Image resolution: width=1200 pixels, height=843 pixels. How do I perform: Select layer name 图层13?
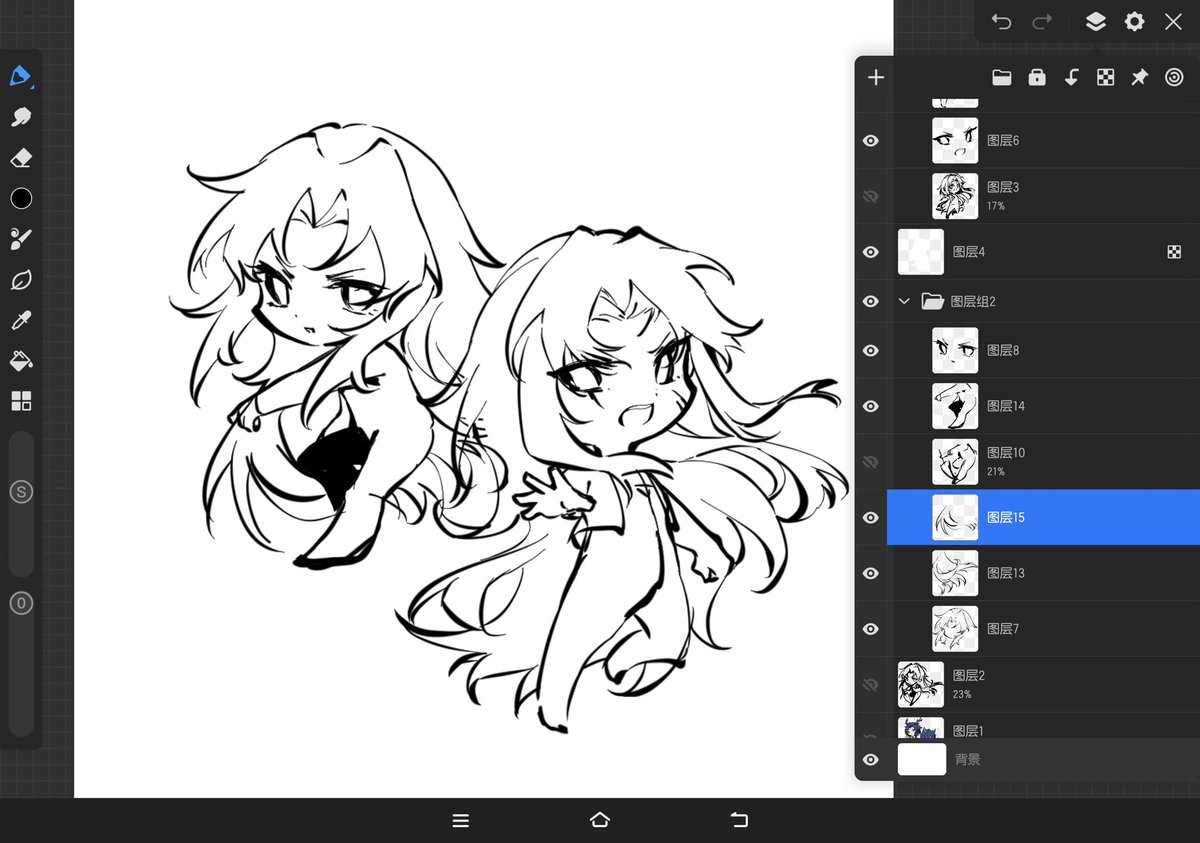[x=1006, y=573]
